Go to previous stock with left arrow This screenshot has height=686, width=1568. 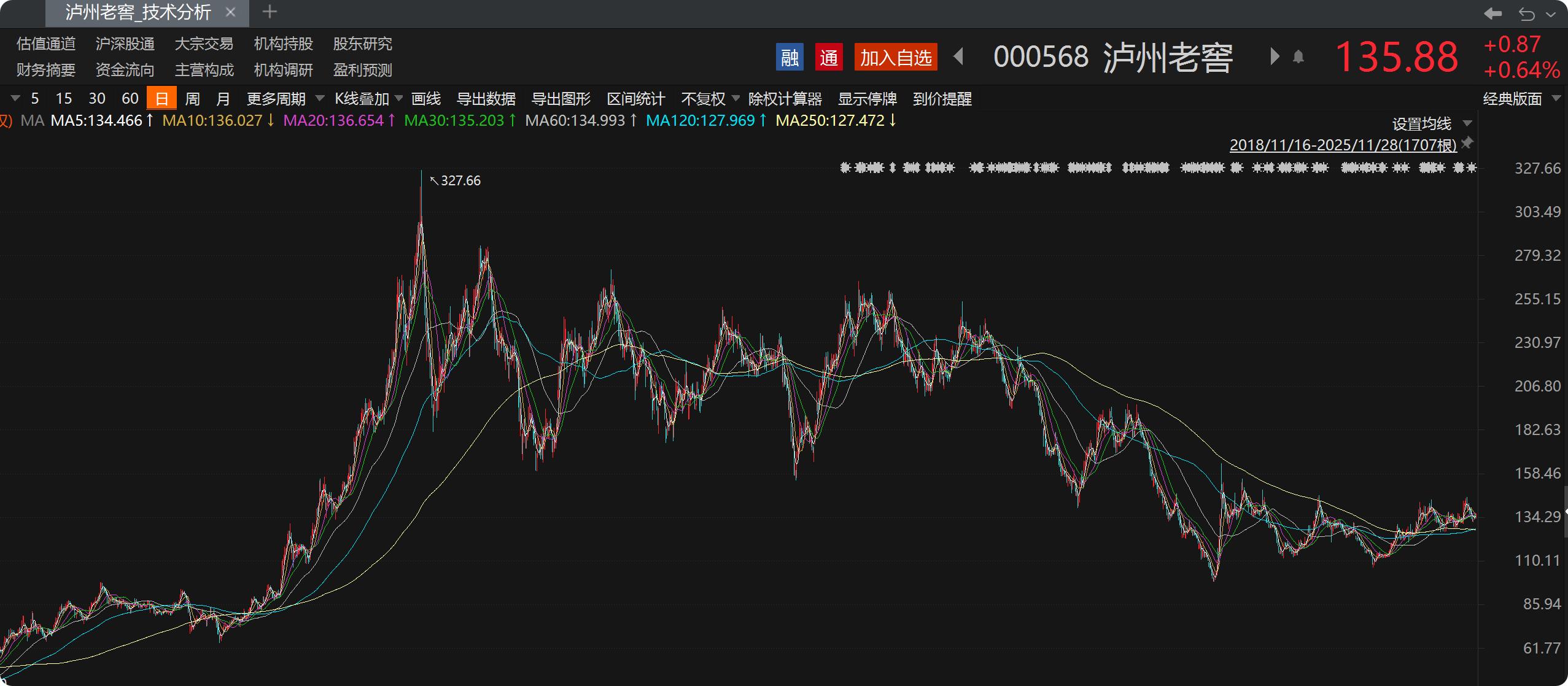958,57
